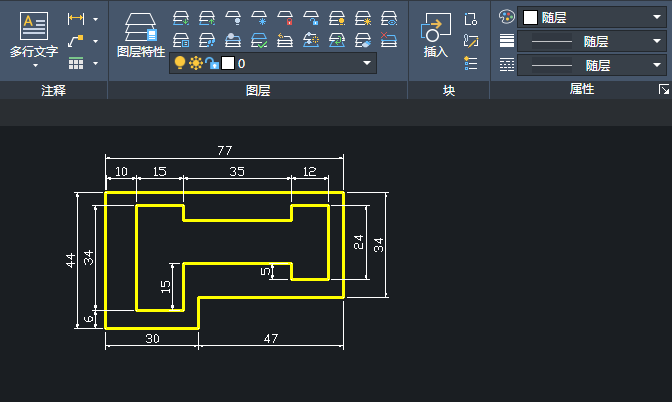Click layer 0 white color swatch
This screenshot has width=672, height=402.
tap(228, 63)
